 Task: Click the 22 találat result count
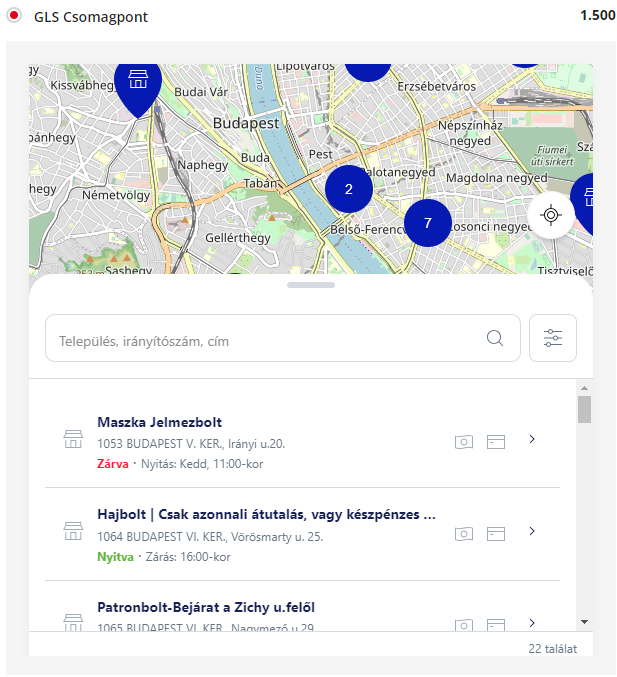click(x=552, y=649)
